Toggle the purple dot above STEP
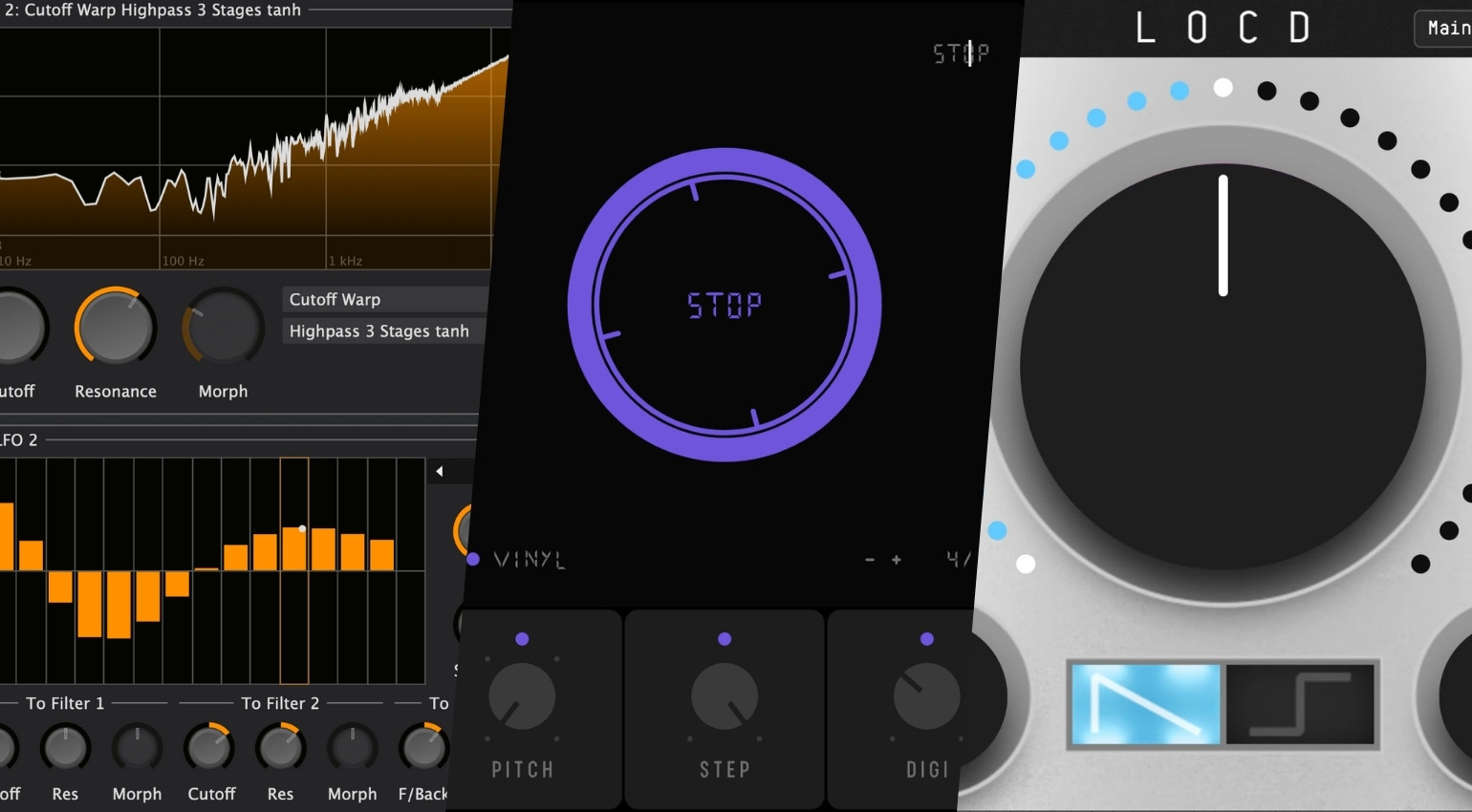This screenshot has width=1472, height=812. click(725, 639)
